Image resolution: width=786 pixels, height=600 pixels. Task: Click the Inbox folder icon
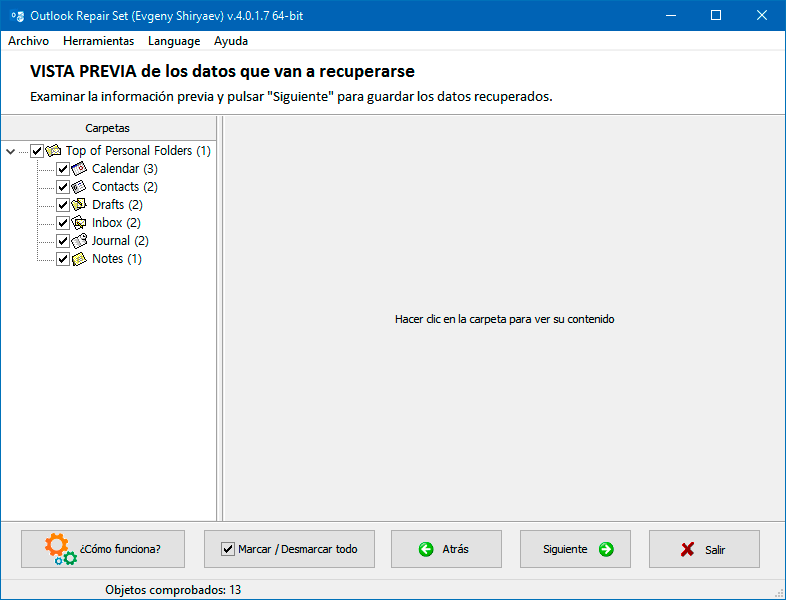tap(79, 223)
